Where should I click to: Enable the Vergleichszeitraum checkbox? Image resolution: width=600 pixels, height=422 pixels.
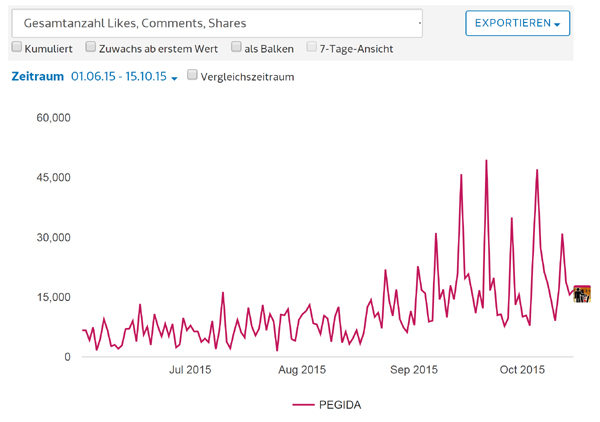193,76
